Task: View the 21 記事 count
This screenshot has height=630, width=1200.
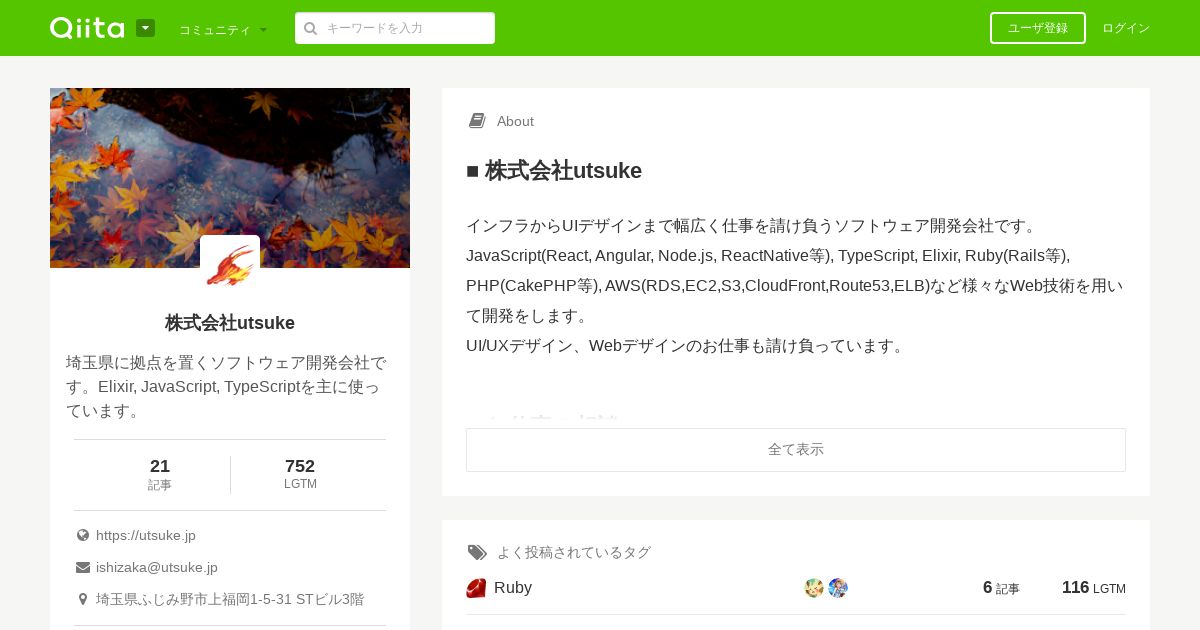Action: (160, 474)
